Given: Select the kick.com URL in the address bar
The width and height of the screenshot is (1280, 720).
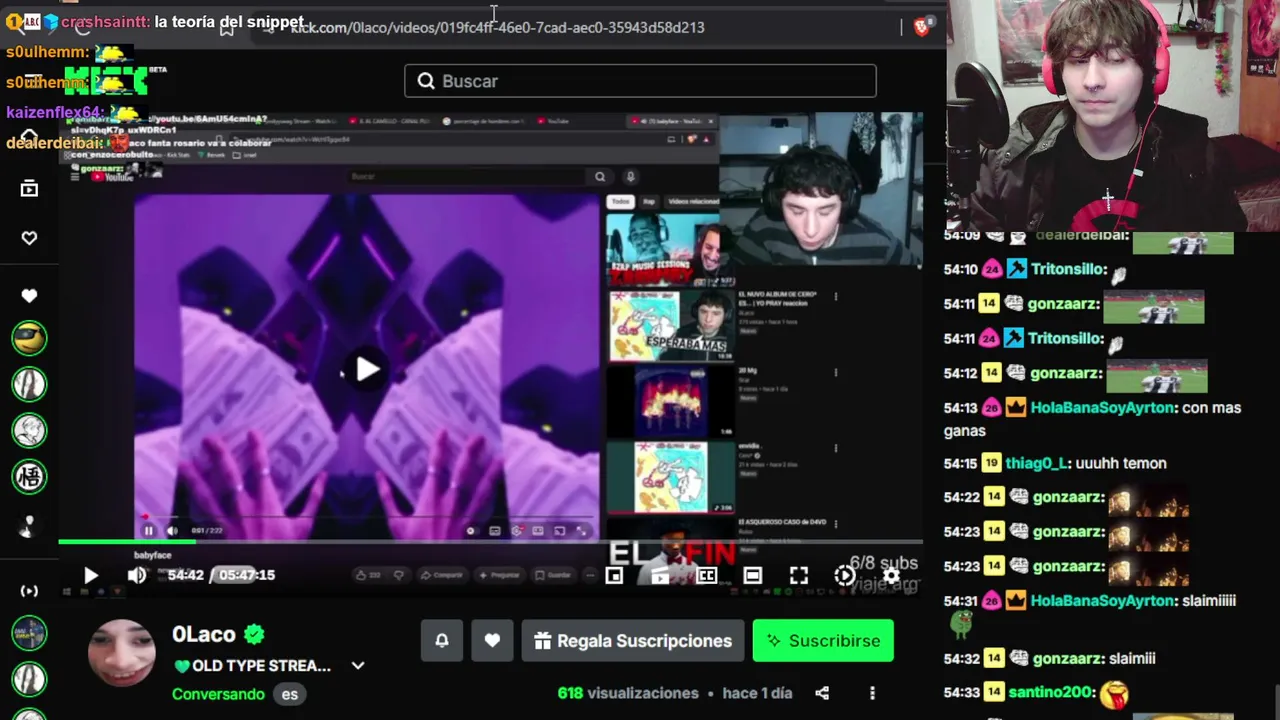Looking at the screenshot, I should click(x=497, y=27).
